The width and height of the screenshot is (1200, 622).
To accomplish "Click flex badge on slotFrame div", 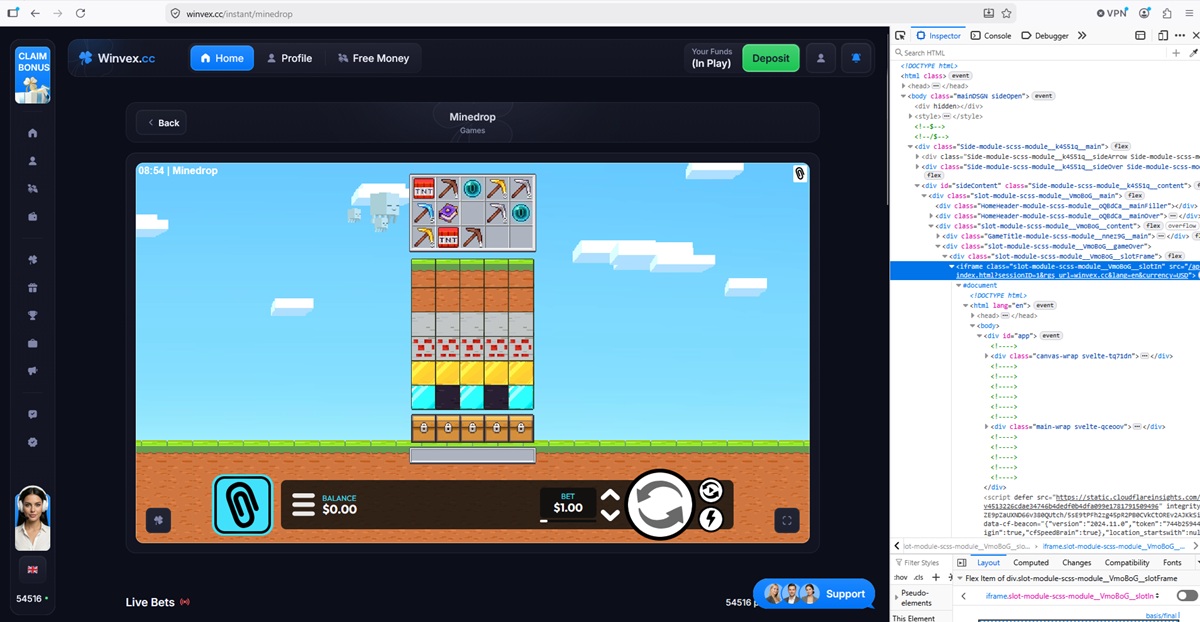I will point(1175,256).
